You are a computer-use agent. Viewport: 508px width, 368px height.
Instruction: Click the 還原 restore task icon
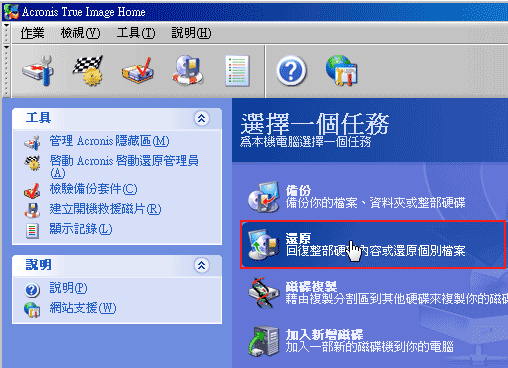264,244
